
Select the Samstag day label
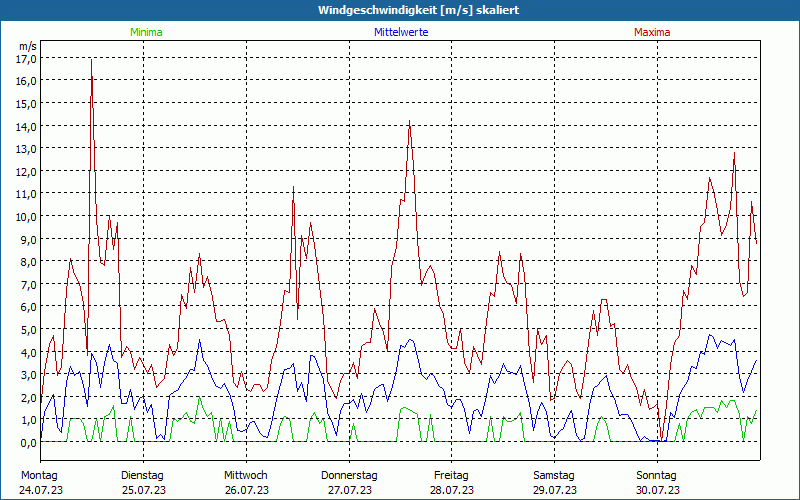pos(555,475)
